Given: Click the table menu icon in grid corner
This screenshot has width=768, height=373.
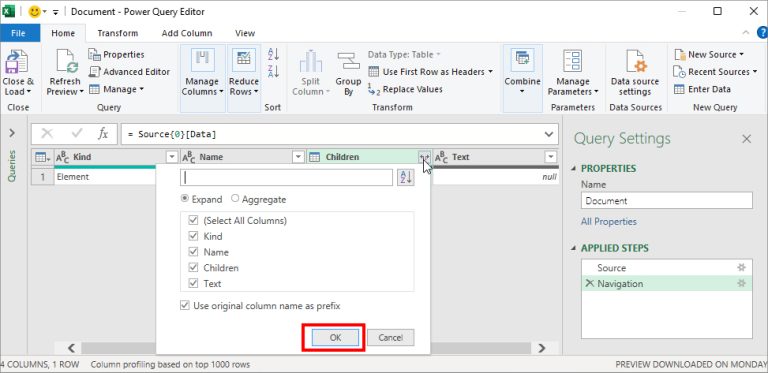Looking at the screenshot, I should coord(42,157).
